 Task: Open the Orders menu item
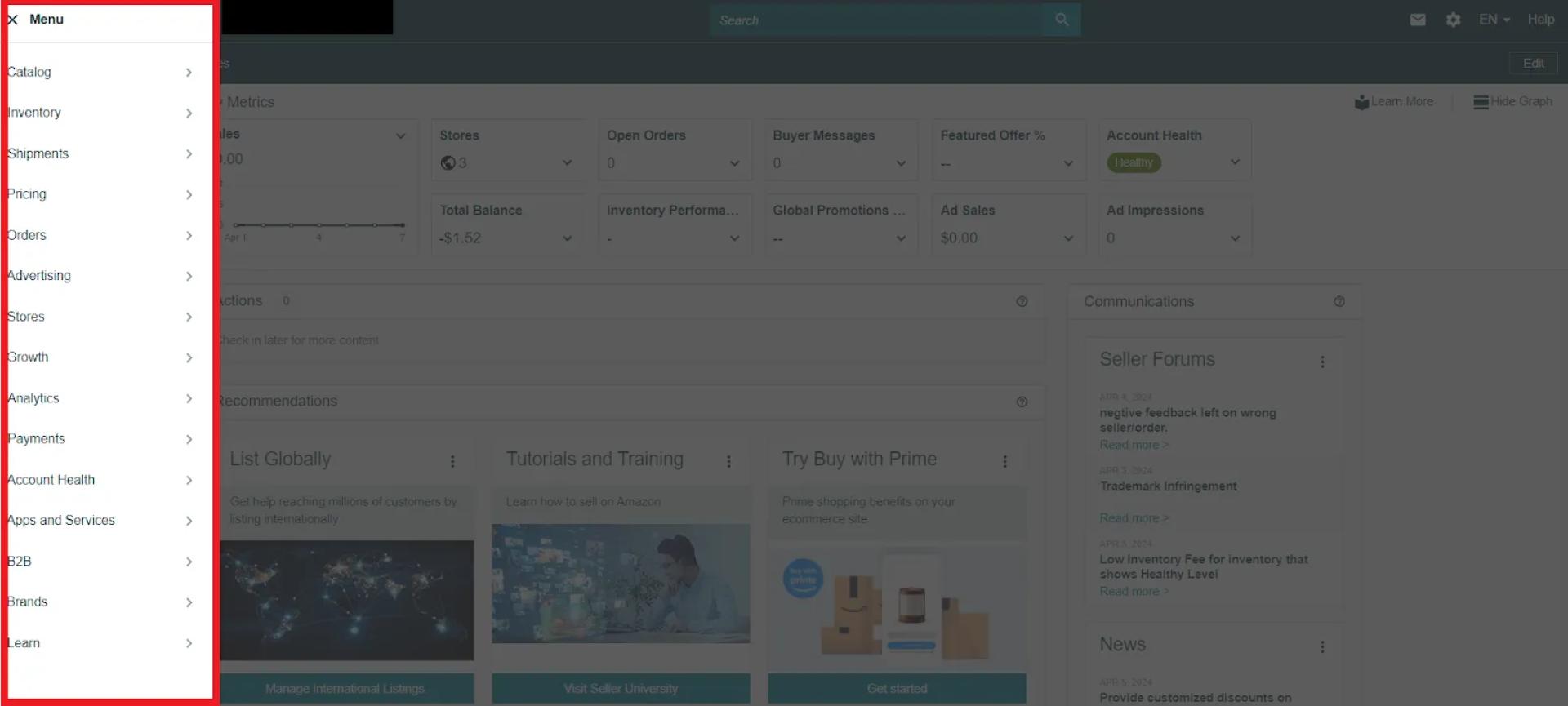pos(101,235)
